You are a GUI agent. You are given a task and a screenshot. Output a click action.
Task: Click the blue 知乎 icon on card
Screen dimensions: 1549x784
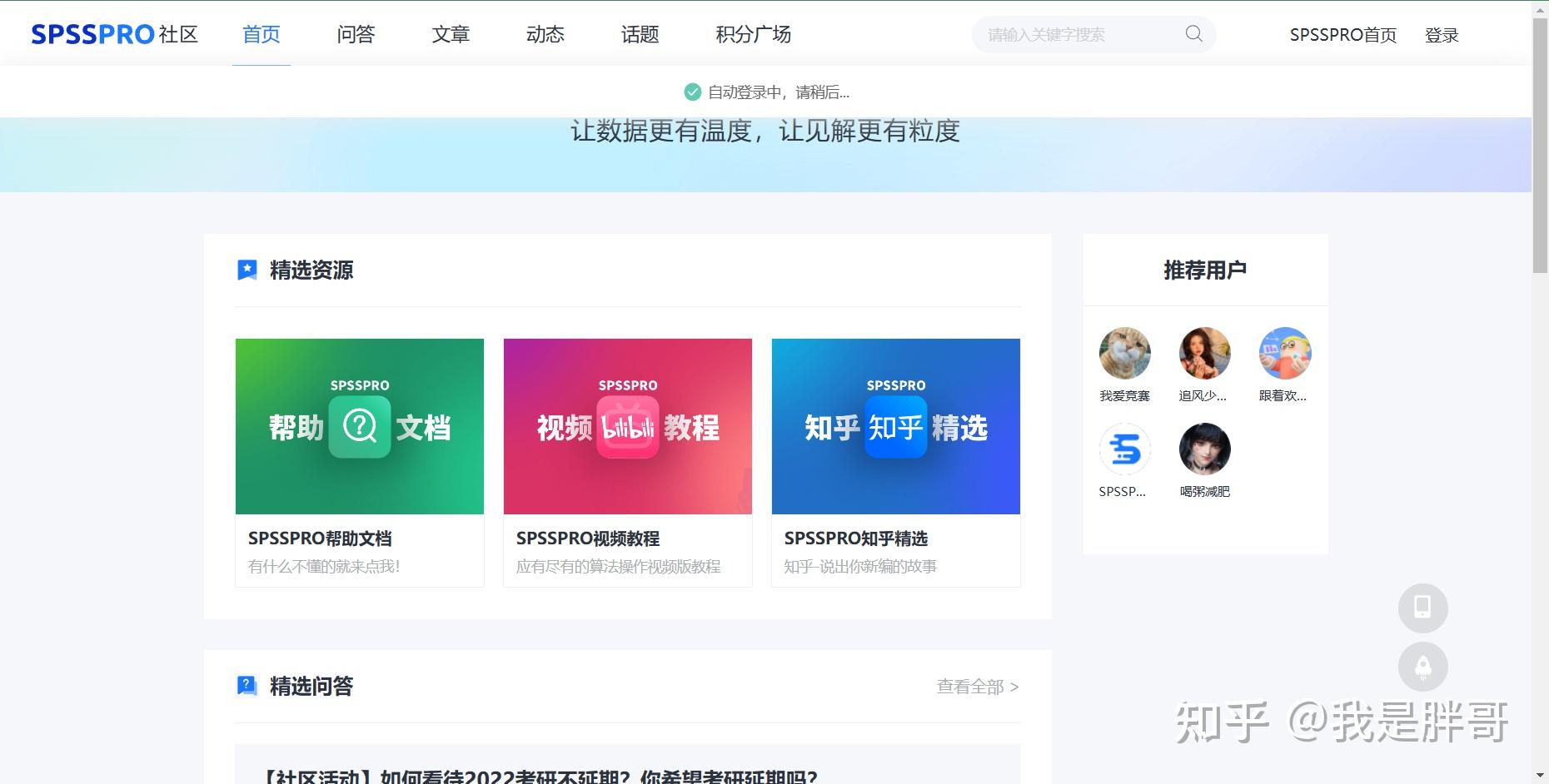(896, 427)
